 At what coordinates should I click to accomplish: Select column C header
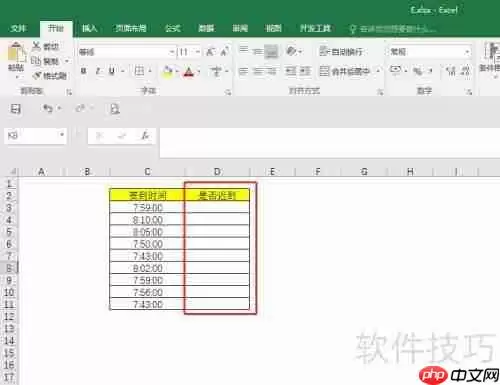coord(147,172)
